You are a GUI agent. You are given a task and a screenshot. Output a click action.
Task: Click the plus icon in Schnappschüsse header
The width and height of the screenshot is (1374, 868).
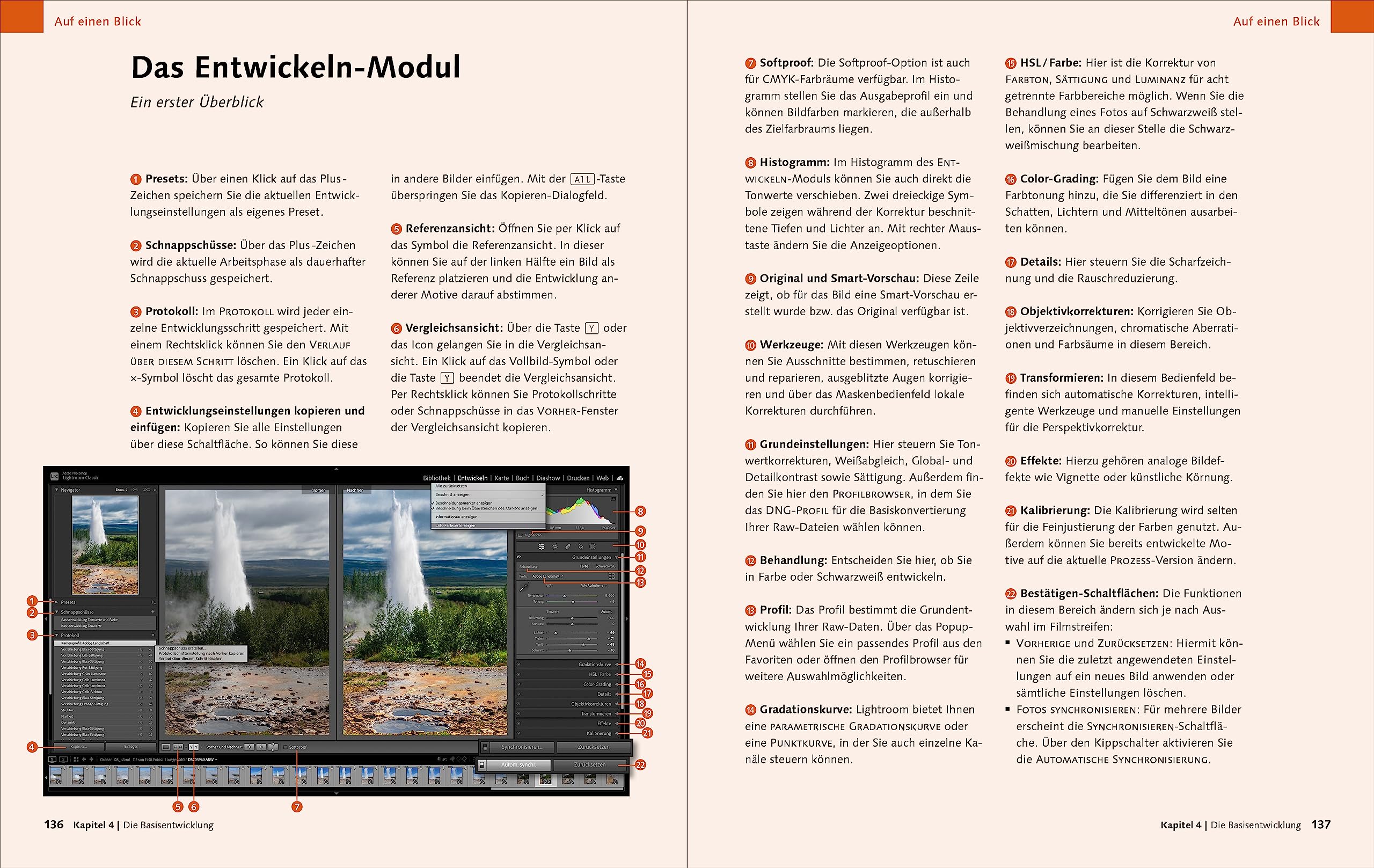153,612
